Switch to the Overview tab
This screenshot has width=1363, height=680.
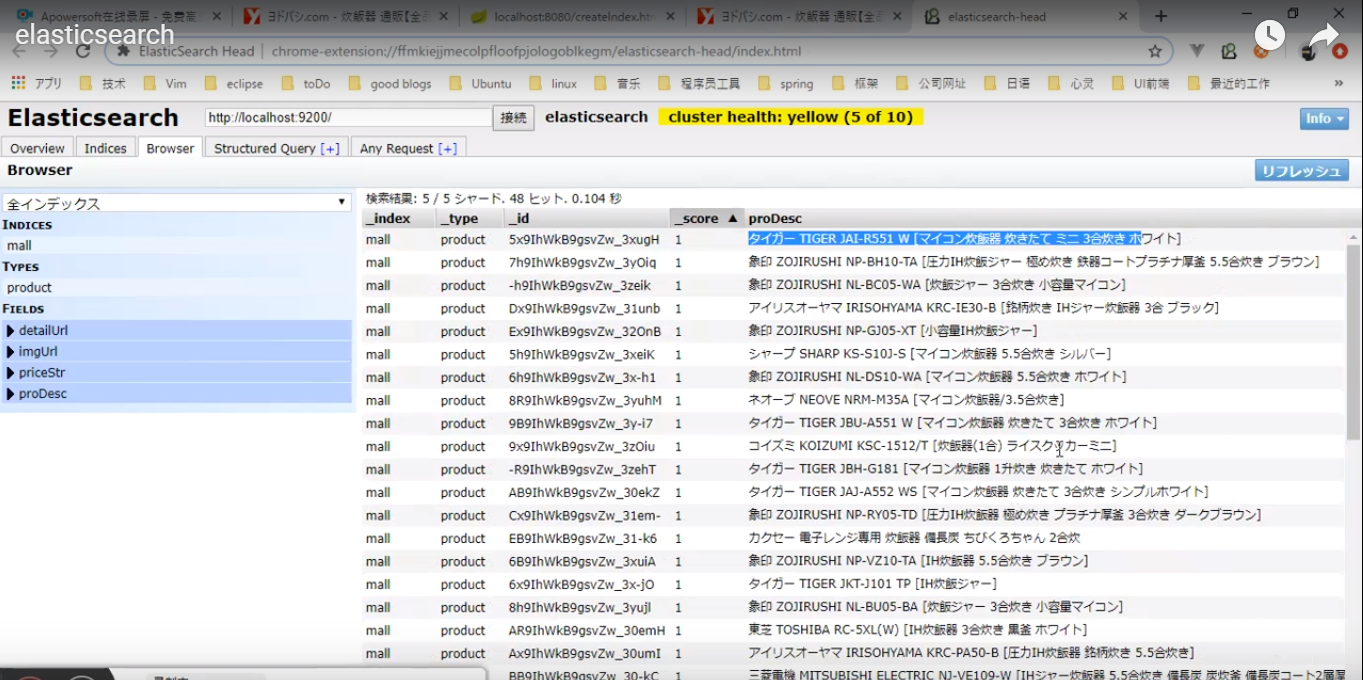[37, 148]
